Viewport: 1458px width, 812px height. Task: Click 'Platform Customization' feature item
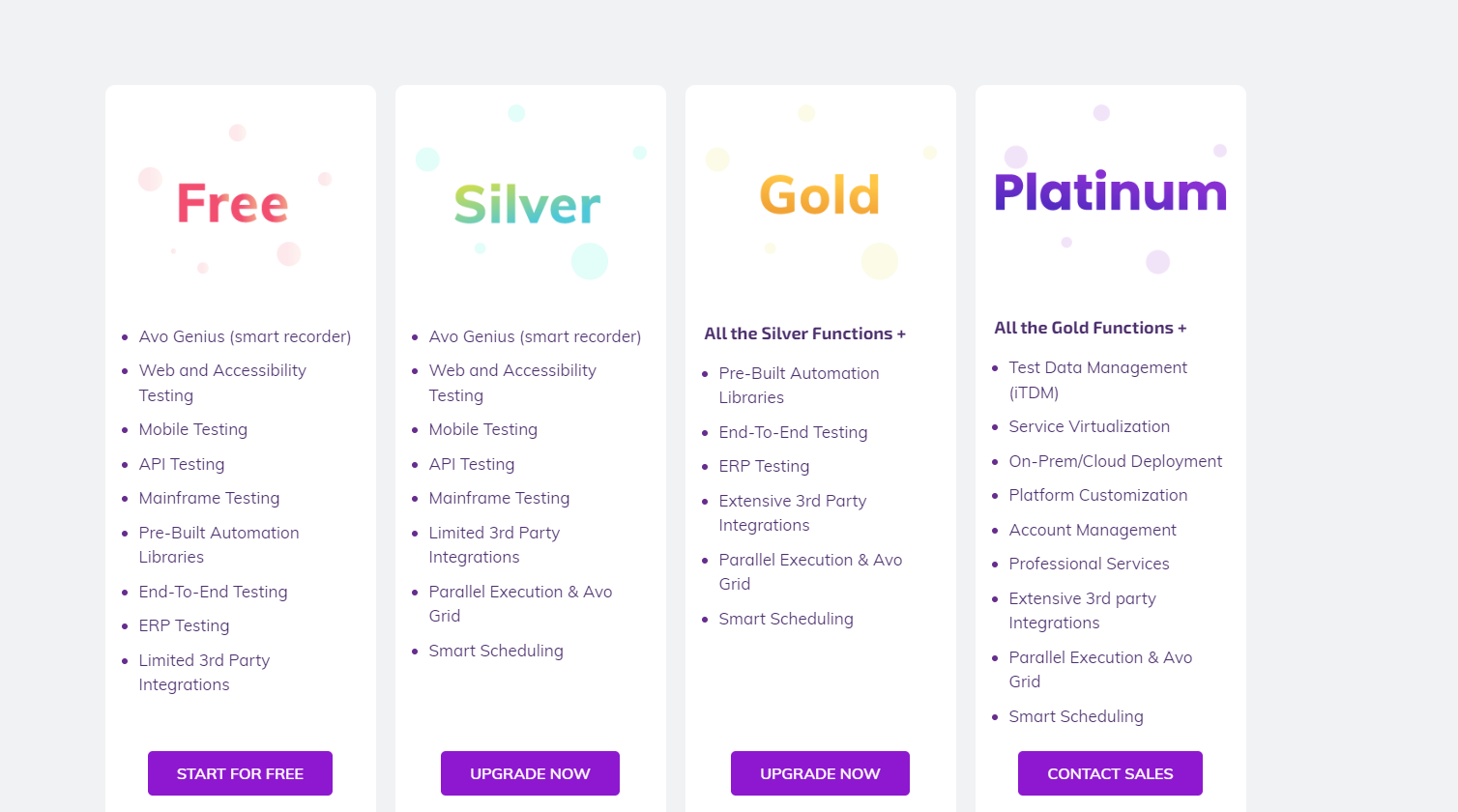point(1097,495)
